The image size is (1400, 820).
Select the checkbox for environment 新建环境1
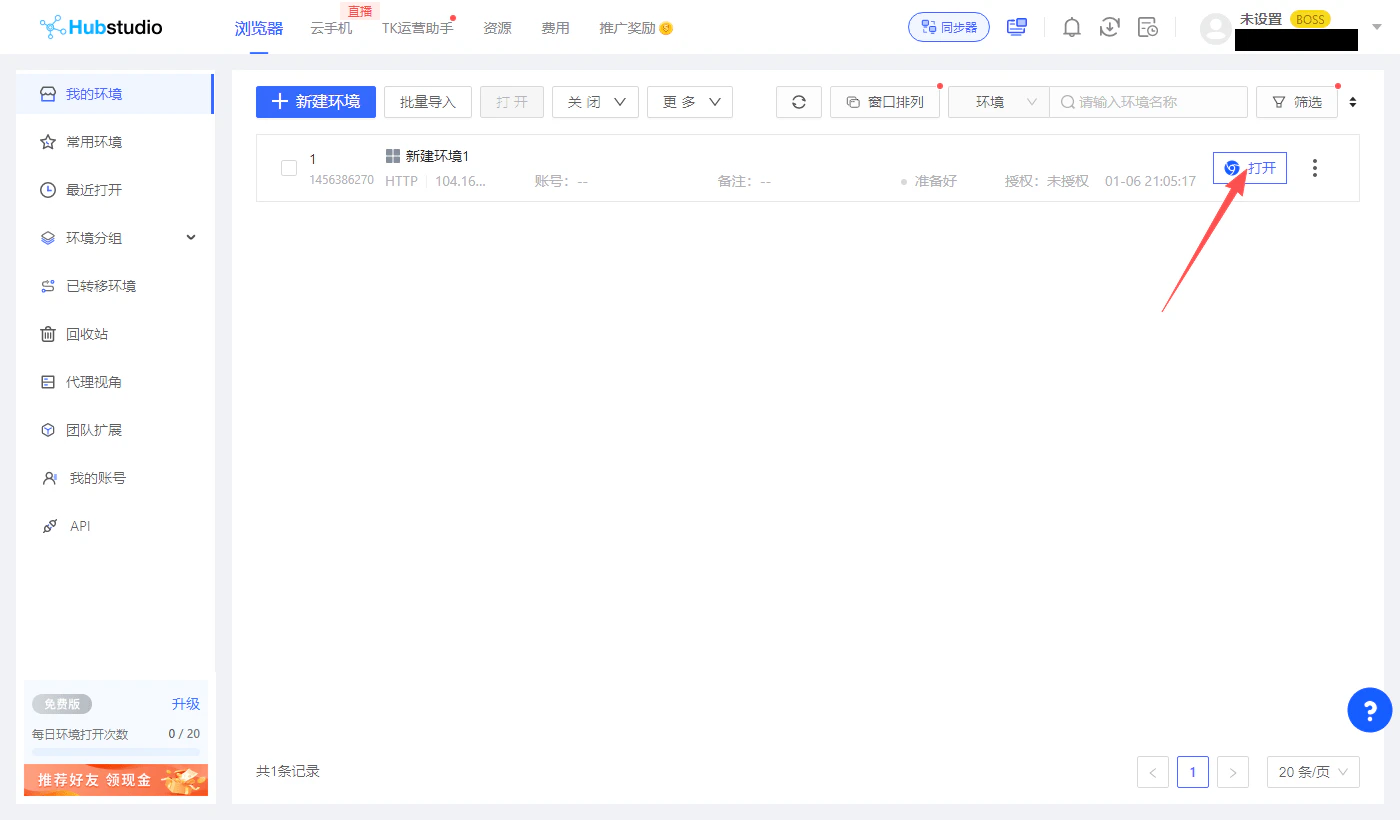pos(288,168)
